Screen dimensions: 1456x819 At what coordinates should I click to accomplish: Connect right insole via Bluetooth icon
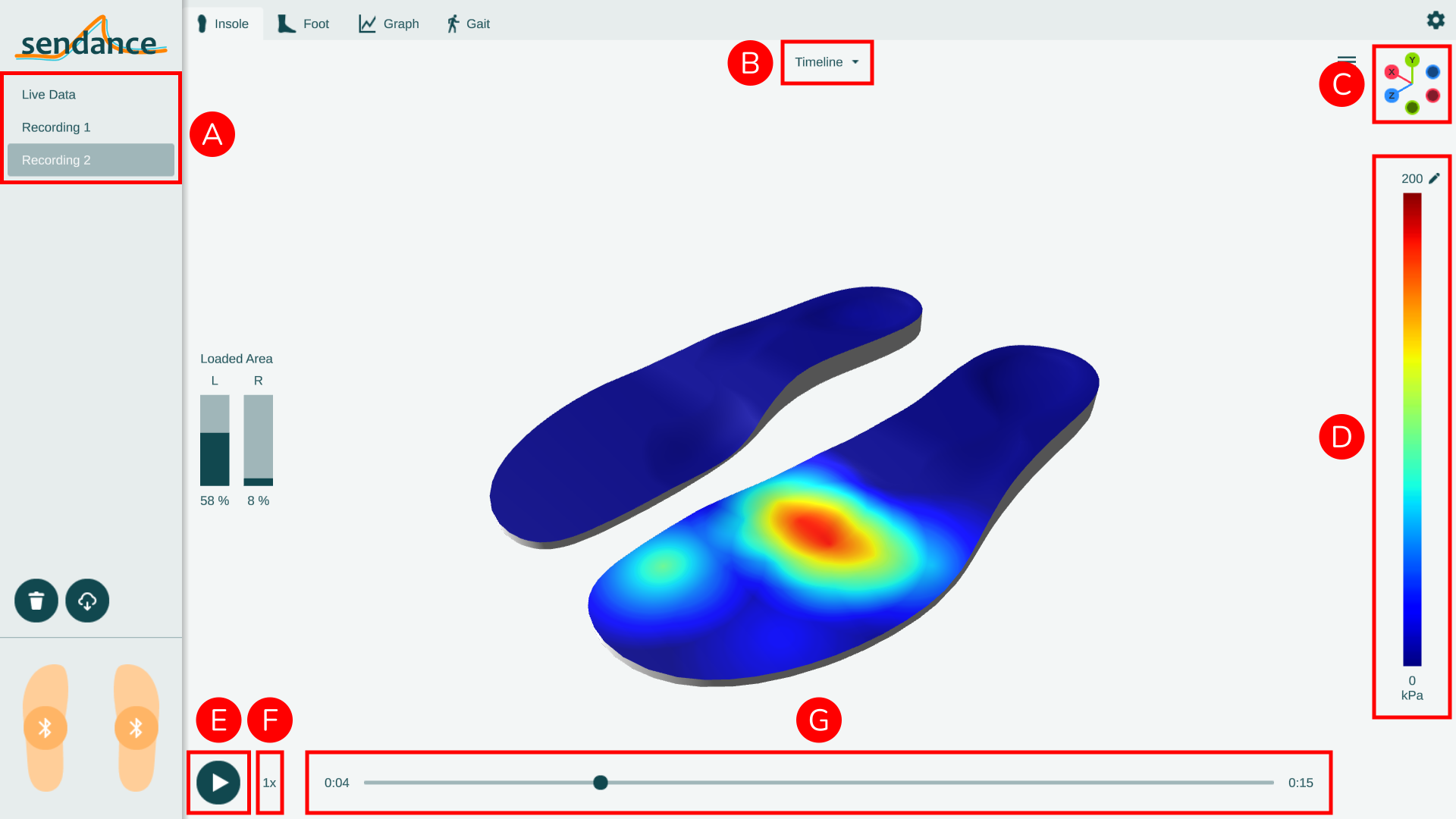[136, 728]
